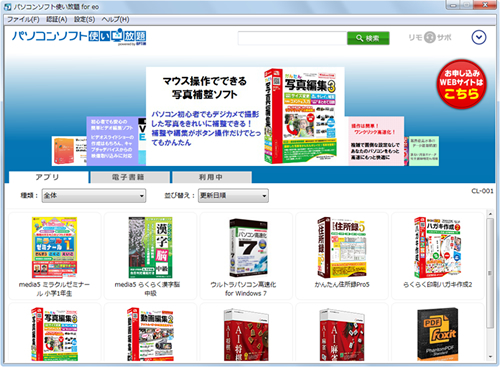Click the green 検索 search button
500x367 pixels.
click(368, 38)
